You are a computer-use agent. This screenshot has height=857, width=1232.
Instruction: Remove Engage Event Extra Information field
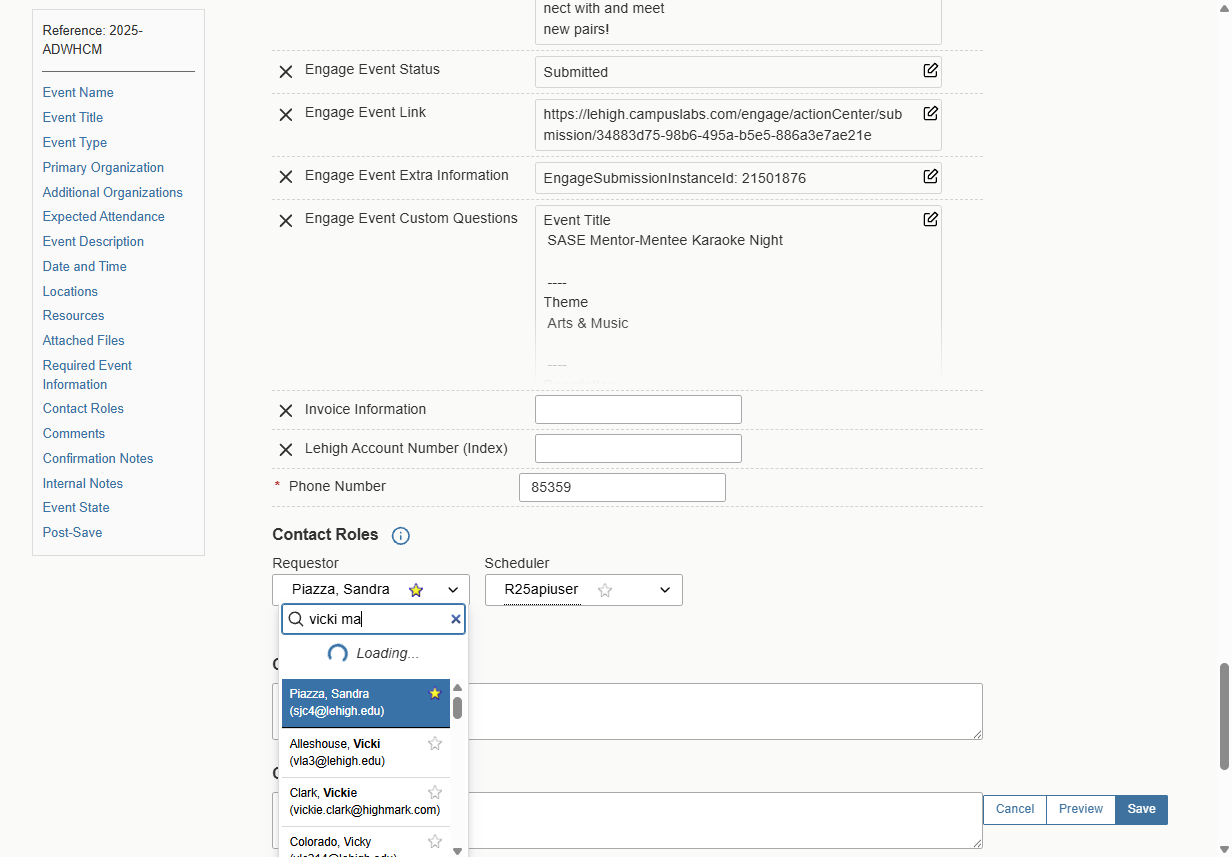[285, 177]
